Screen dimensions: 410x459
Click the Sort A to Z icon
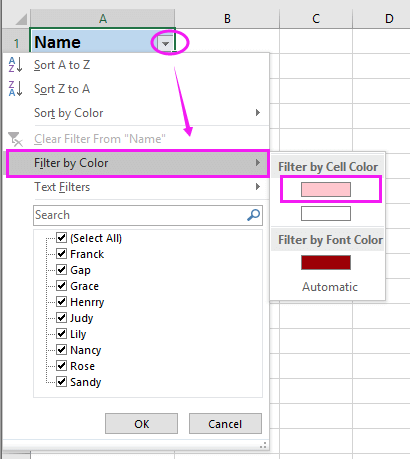(x=15, y=65)
